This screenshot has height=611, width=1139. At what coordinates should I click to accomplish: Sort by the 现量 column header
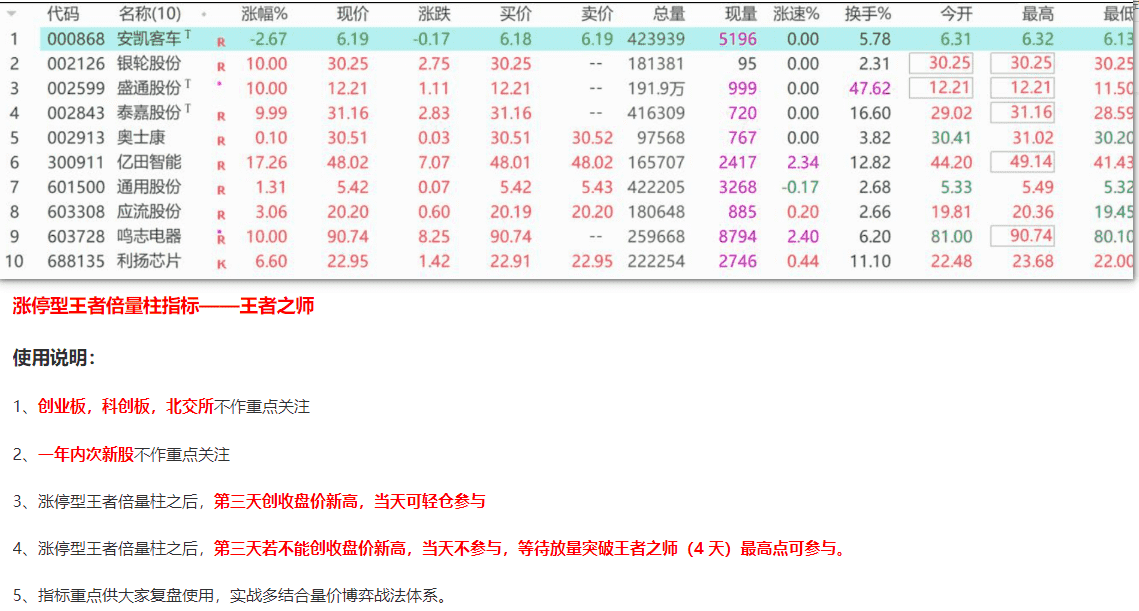coord(741,14)
